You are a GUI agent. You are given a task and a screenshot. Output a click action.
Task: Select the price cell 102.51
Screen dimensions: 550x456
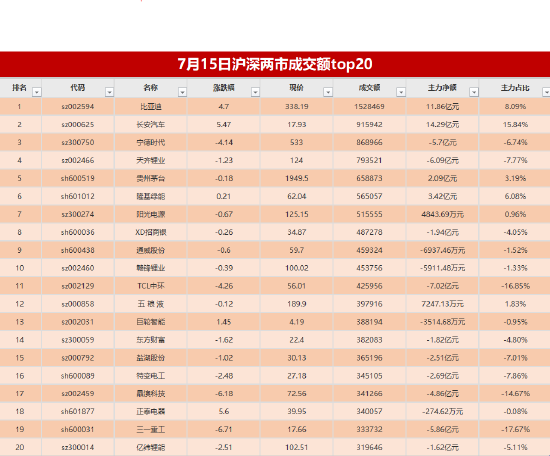[x=297, y=447]
